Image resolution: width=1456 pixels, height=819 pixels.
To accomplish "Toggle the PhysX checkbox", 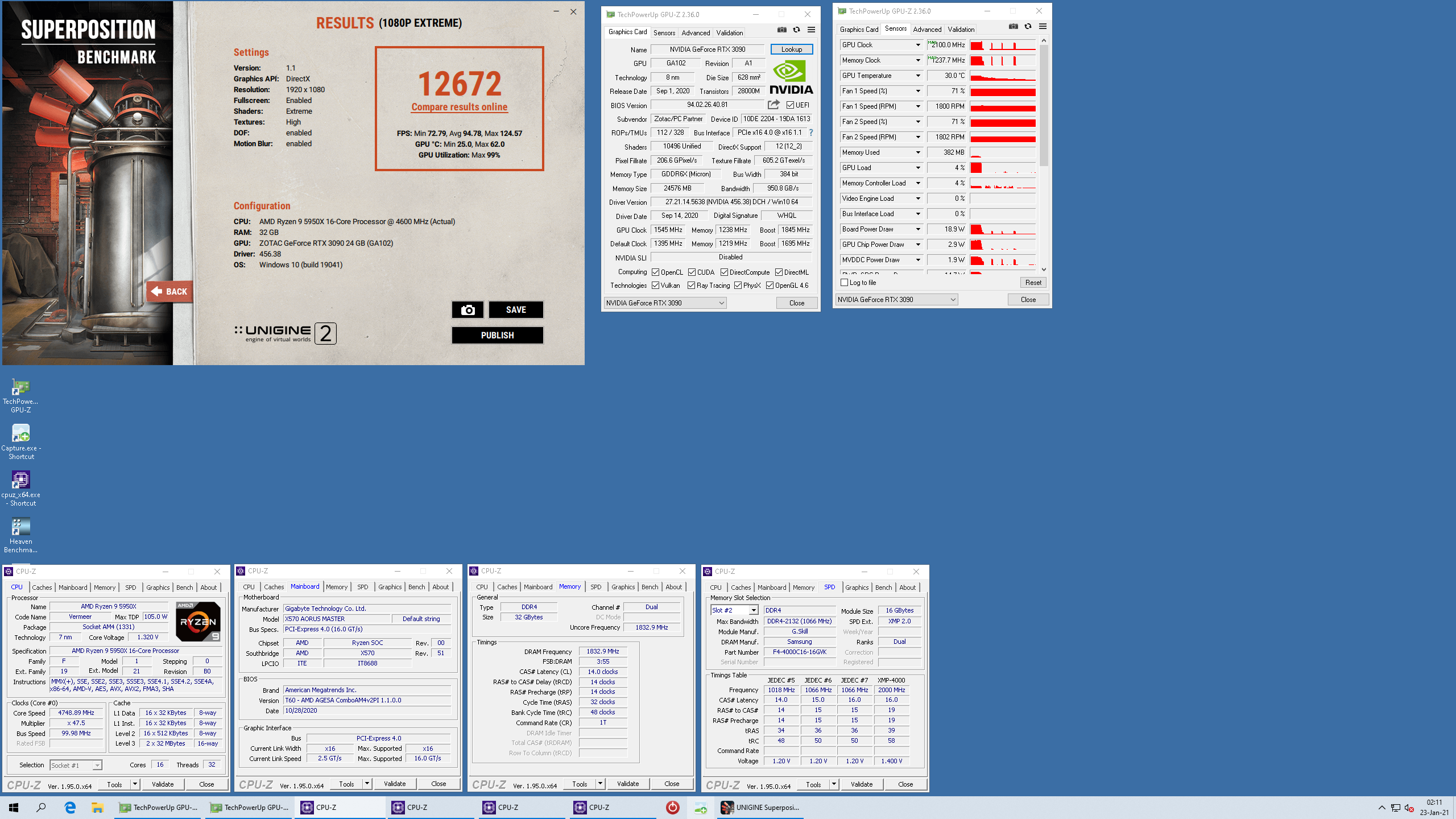I will 738,286.
